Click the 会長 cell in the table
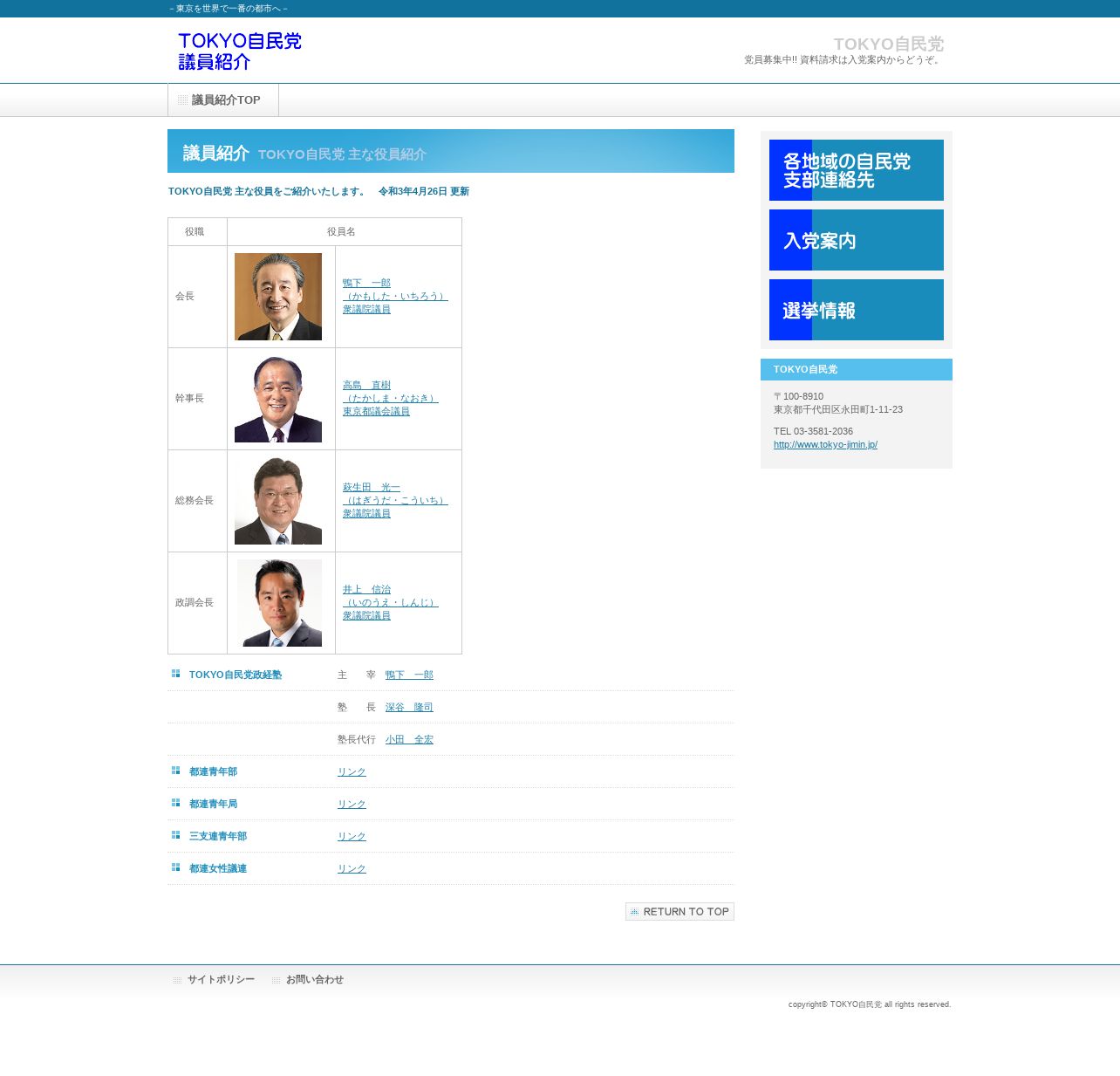The image size is (1120, 1076). click(198, 297)
